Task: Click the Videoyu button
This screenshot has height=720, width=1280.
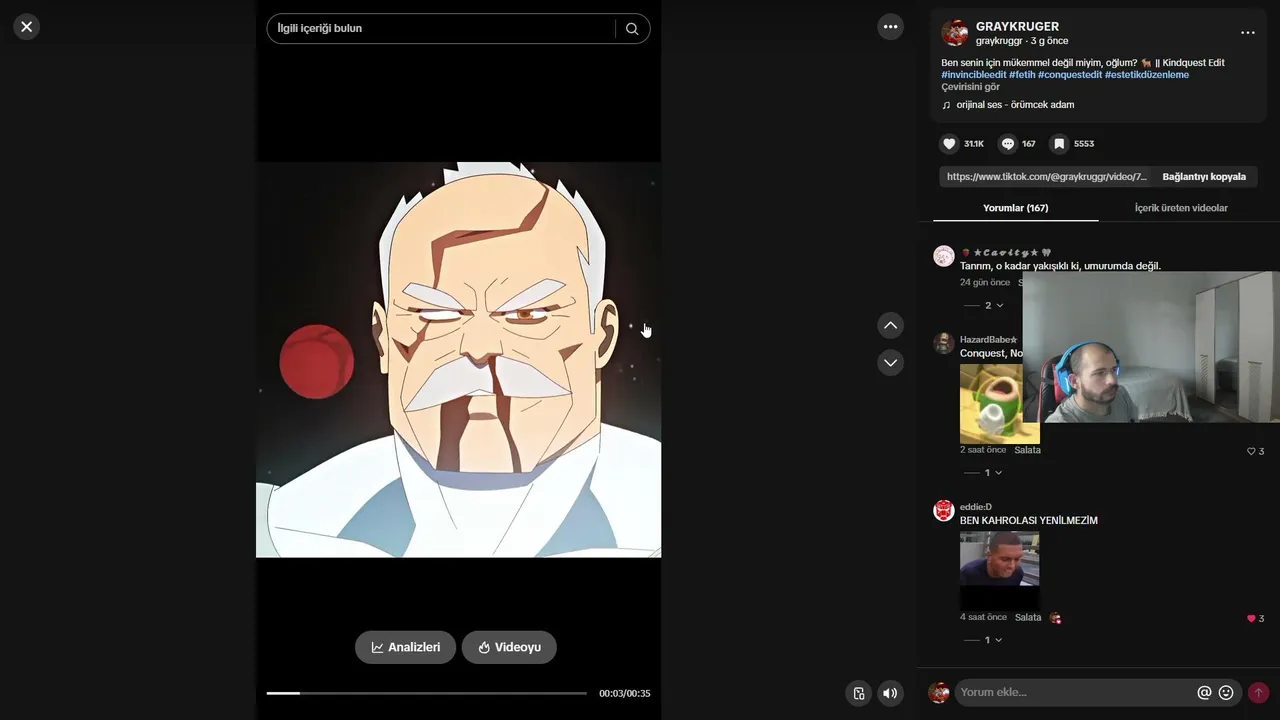Action: click(509, 647)
